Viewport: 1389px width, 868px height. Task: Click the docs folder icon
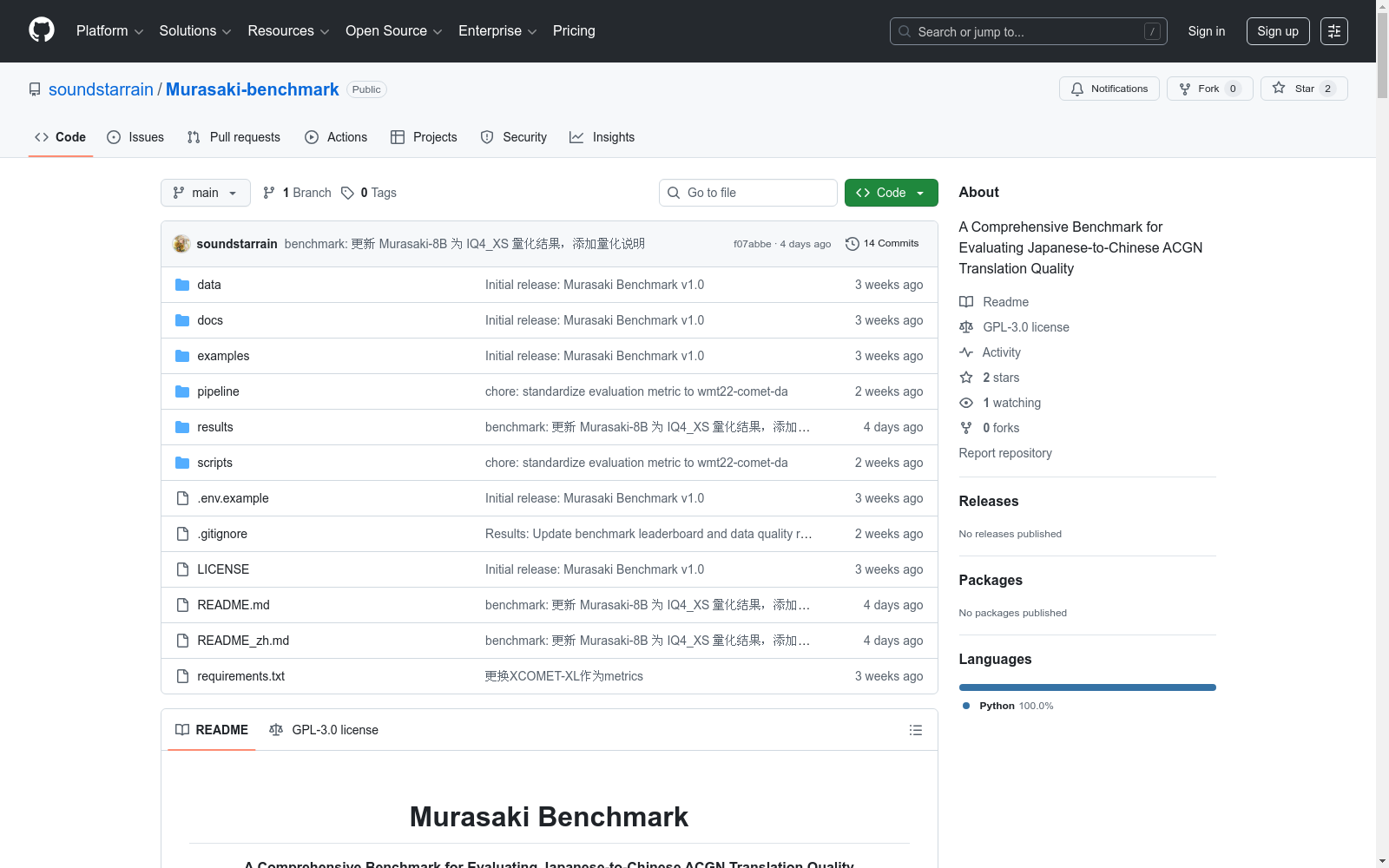coord(182,320)
